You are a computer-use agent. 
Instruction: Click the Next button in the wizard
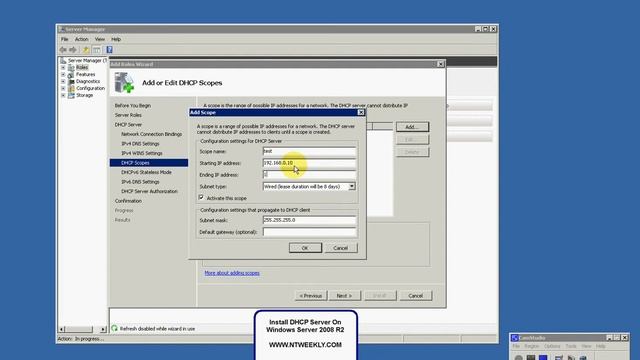click(x=344, y=296)
